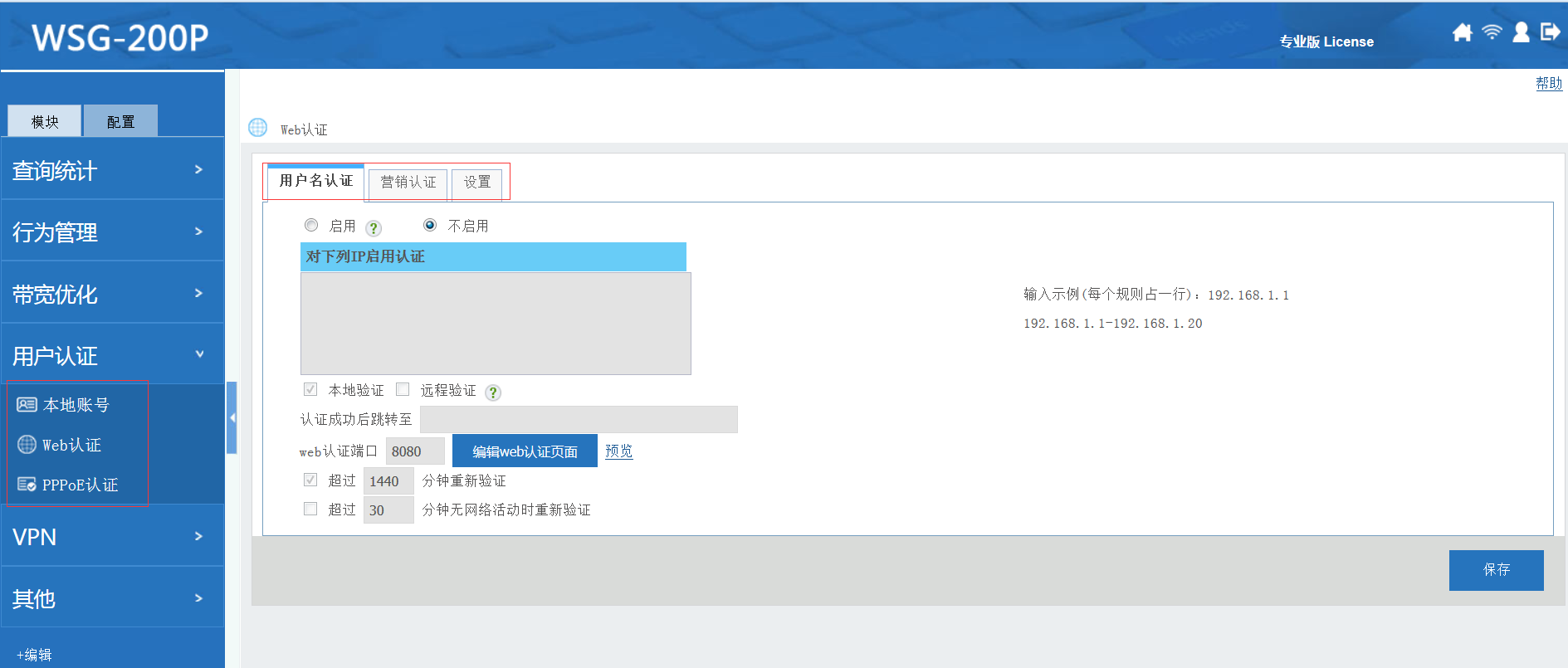Open 本地账号 in the sidebar
Image resolution: width=1568 pixels, height=668 pixels.
click(x=76, y=405)
